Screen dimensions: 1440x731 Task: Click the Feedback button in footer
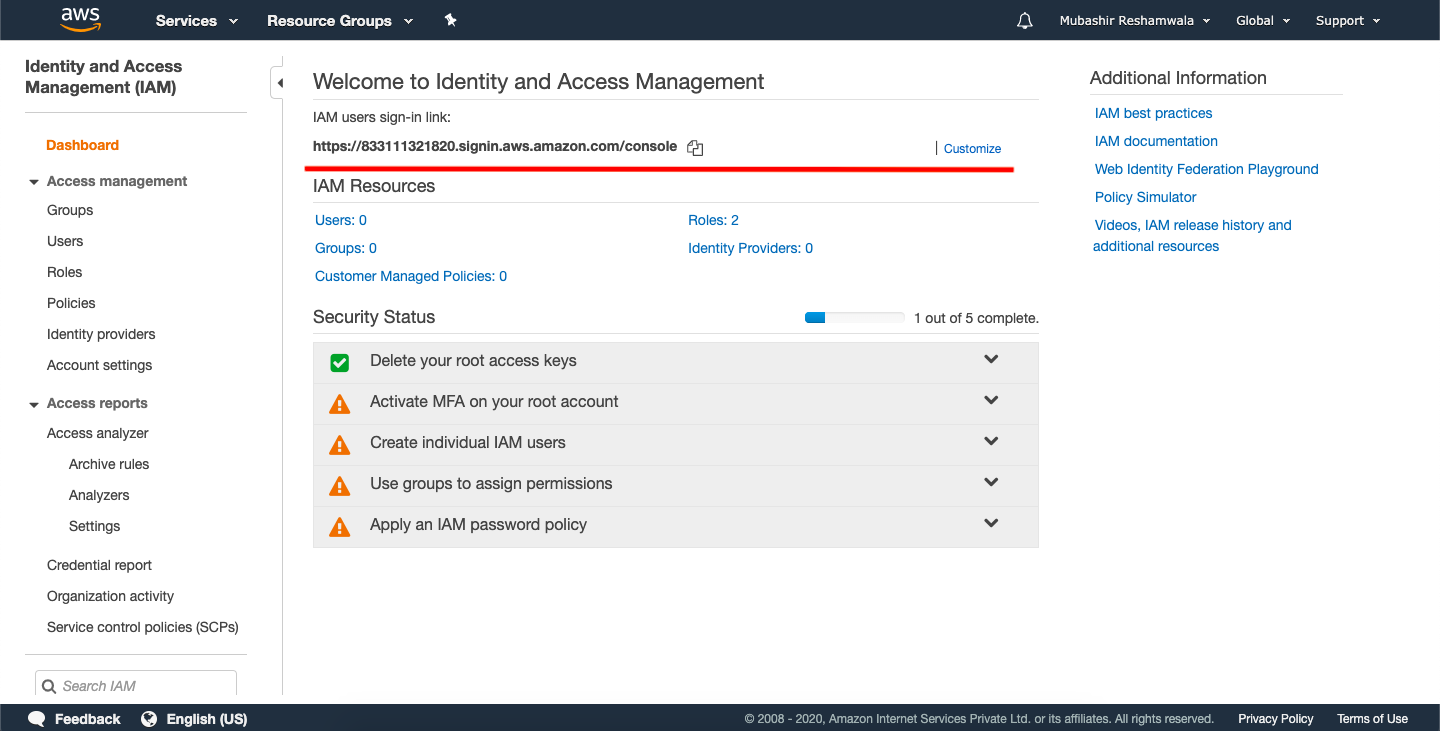[x=74, y=719]
